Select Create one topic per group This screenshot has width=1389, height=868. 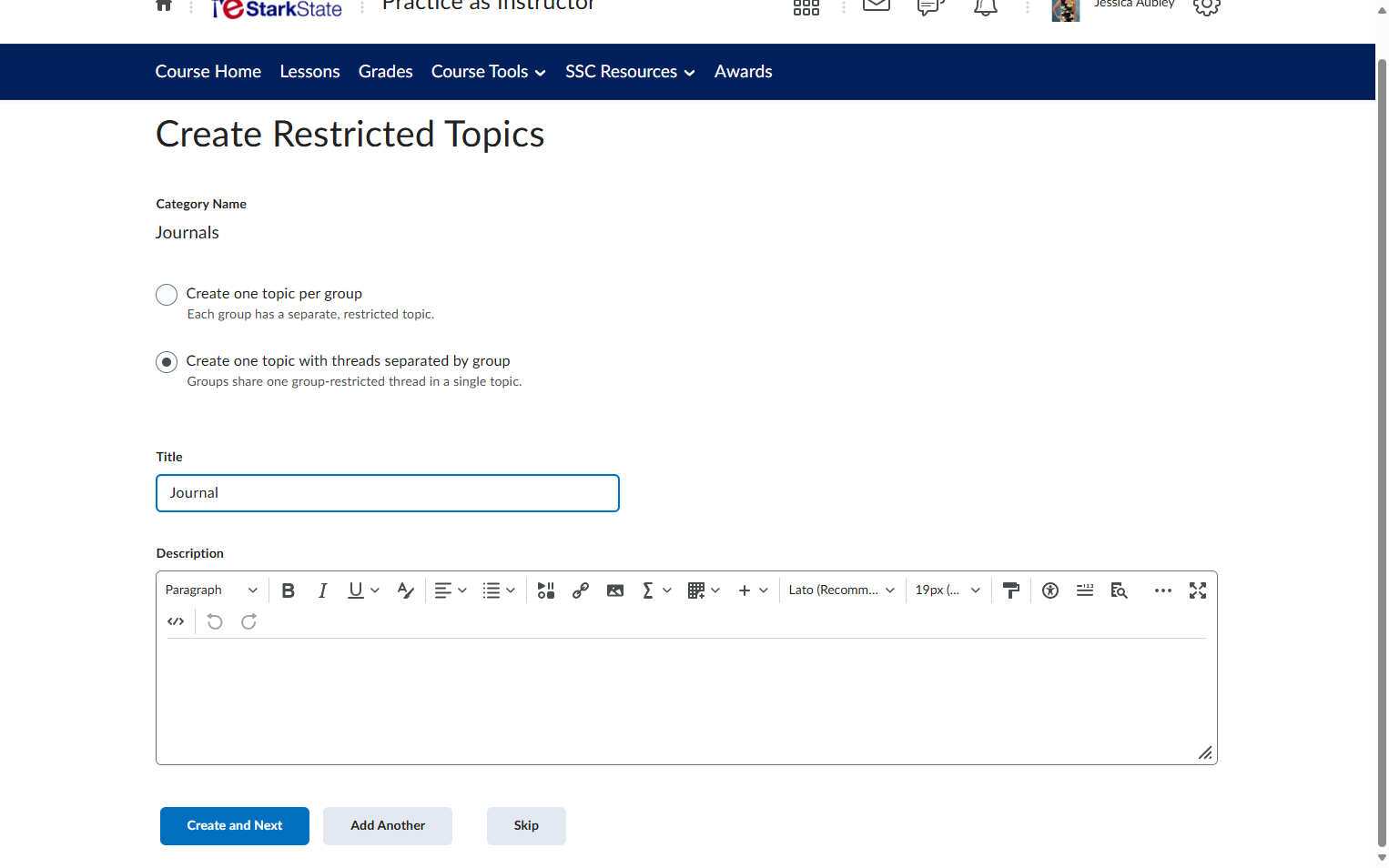tap(167, 295)
